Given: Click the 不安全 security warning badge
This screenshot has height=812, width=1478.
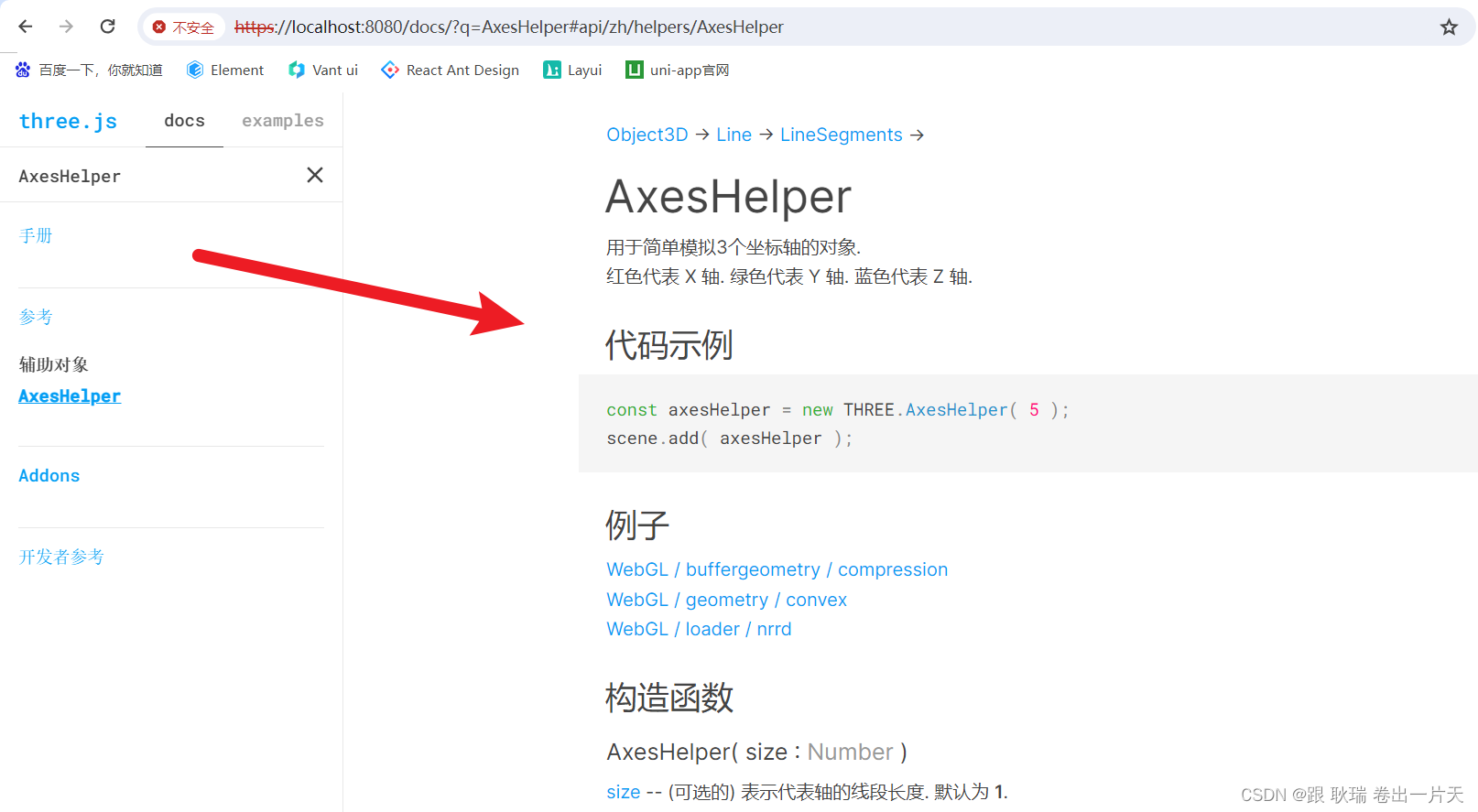Looking at the screenshot, I should point(183,27).
